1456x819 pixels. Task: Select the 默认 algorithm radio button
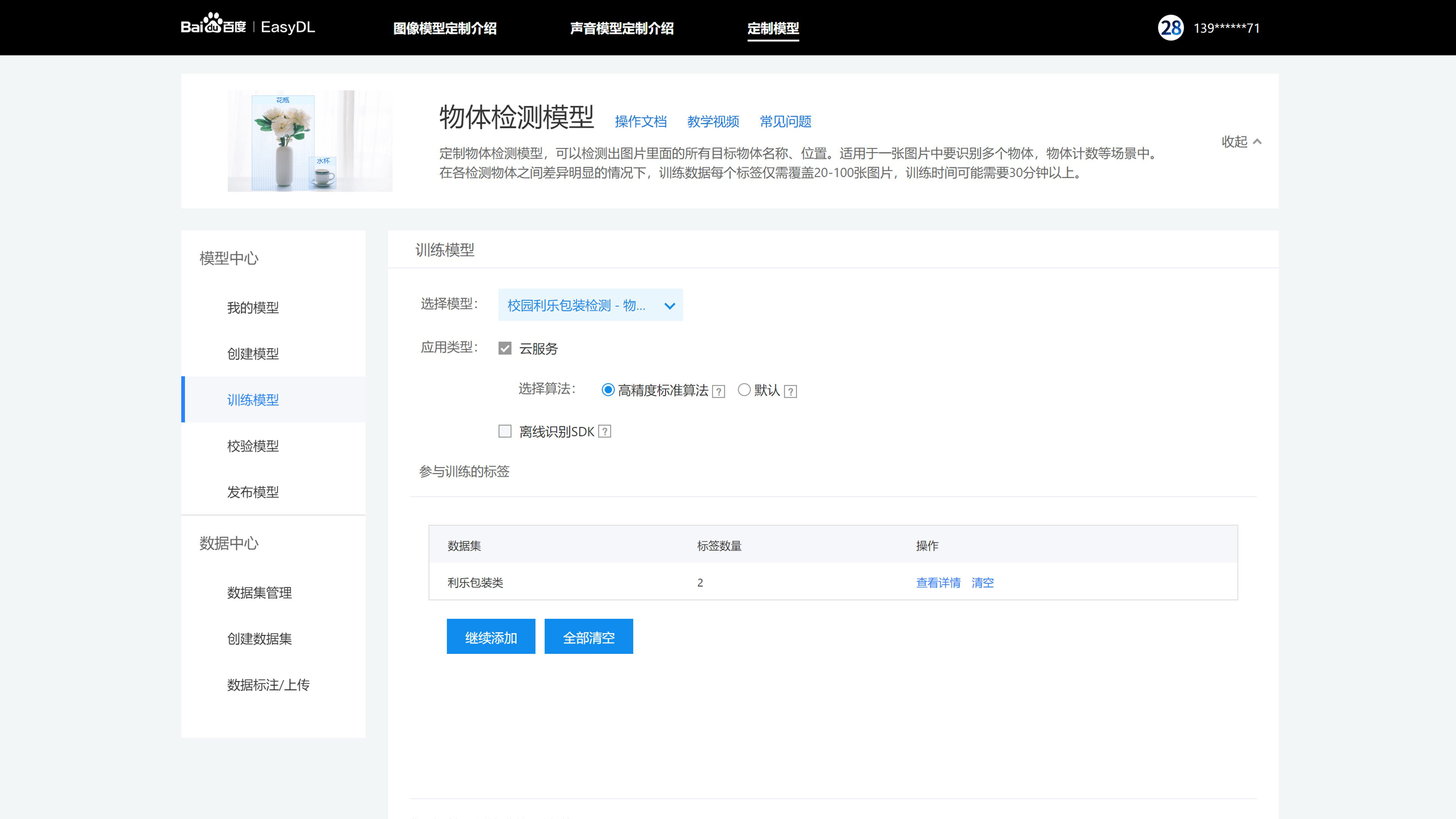[744, 390]
